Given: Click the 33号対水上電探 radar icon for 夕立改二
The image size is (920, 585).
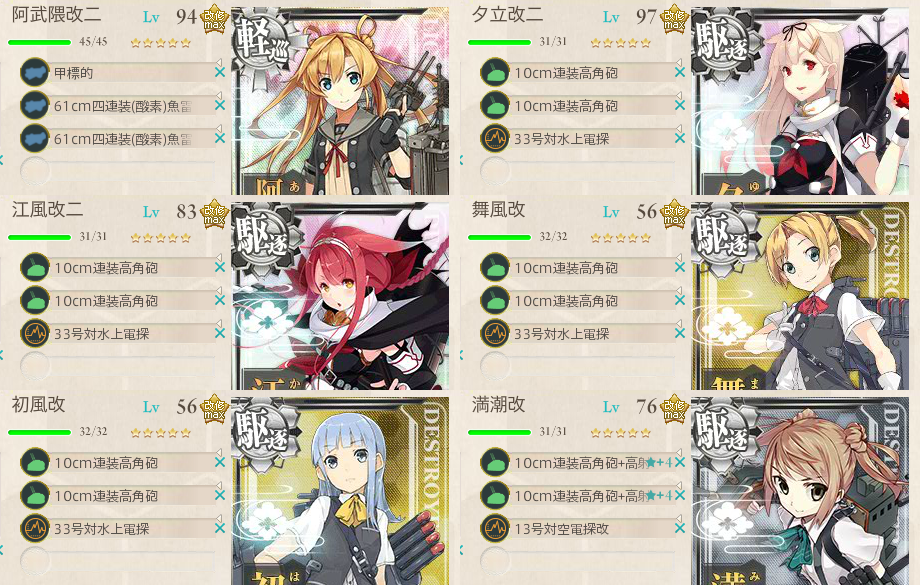Looking at the screenshot, I should (495, 138).
